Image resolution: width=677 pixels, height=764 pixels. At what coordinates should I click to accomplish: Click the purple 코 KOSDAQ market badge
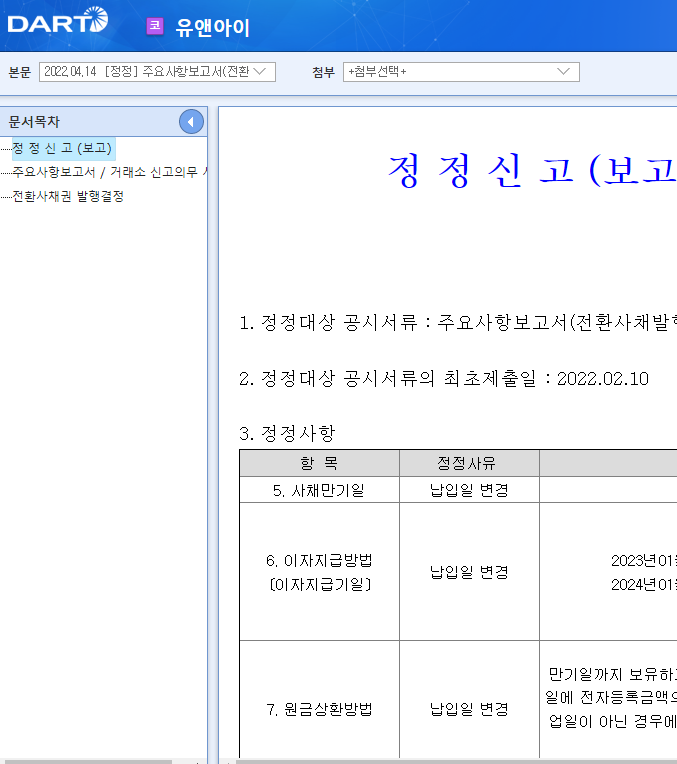(155, 26)
